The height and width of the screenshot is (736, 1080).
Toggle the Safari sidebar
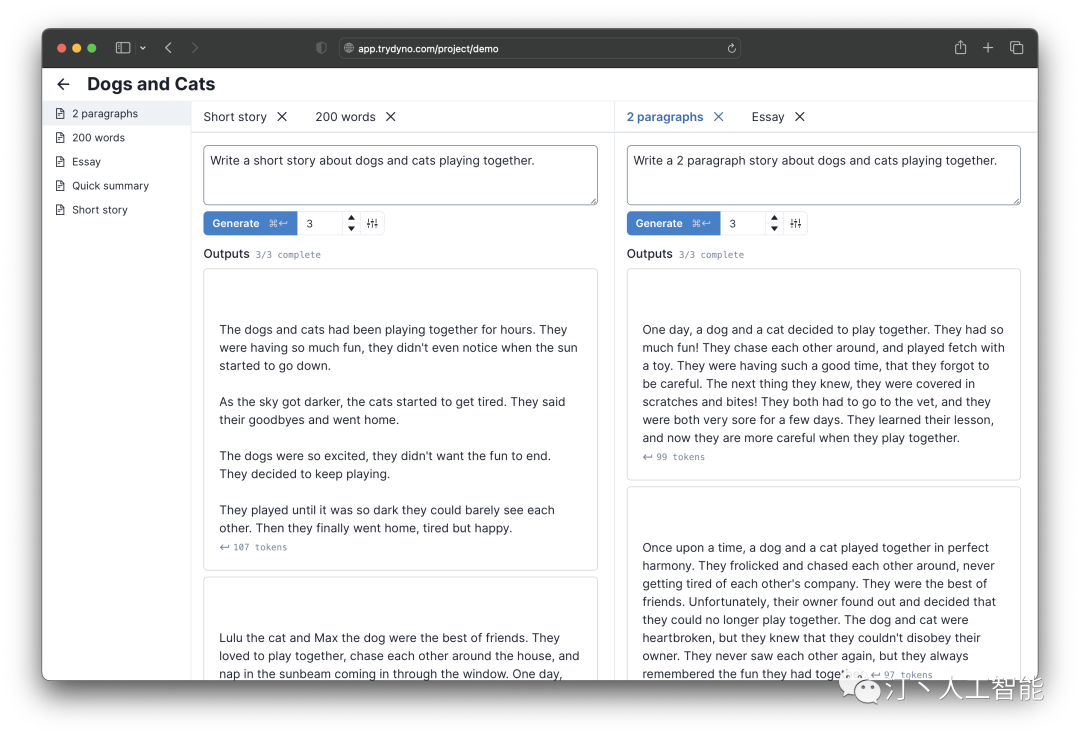(123, 48)
